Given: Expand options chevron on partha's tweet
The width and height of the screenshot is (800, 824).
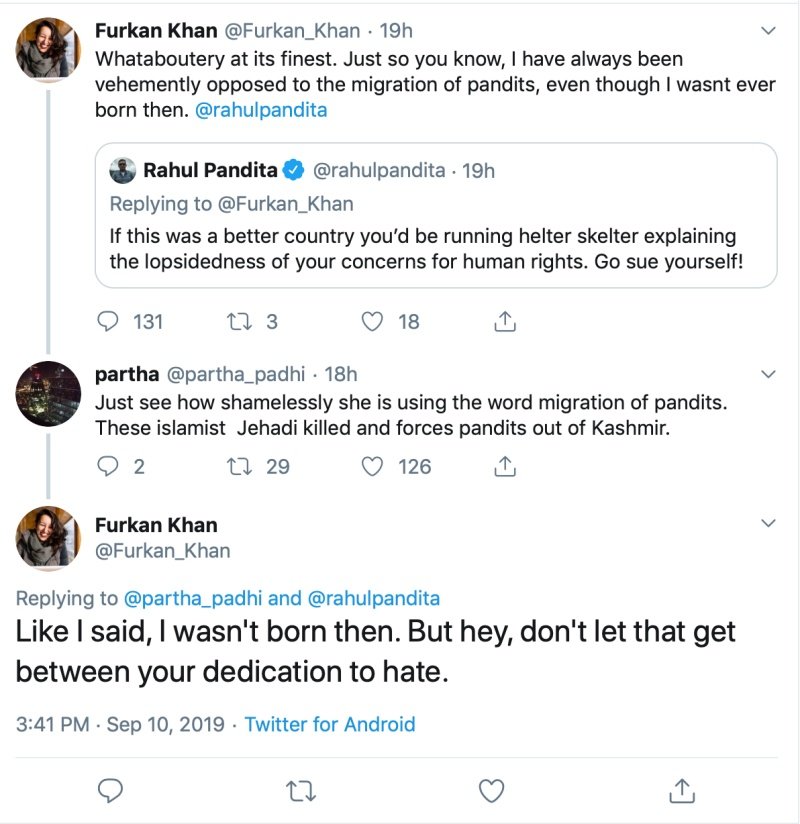Looking at the screenshot, I should coord(768,375).
